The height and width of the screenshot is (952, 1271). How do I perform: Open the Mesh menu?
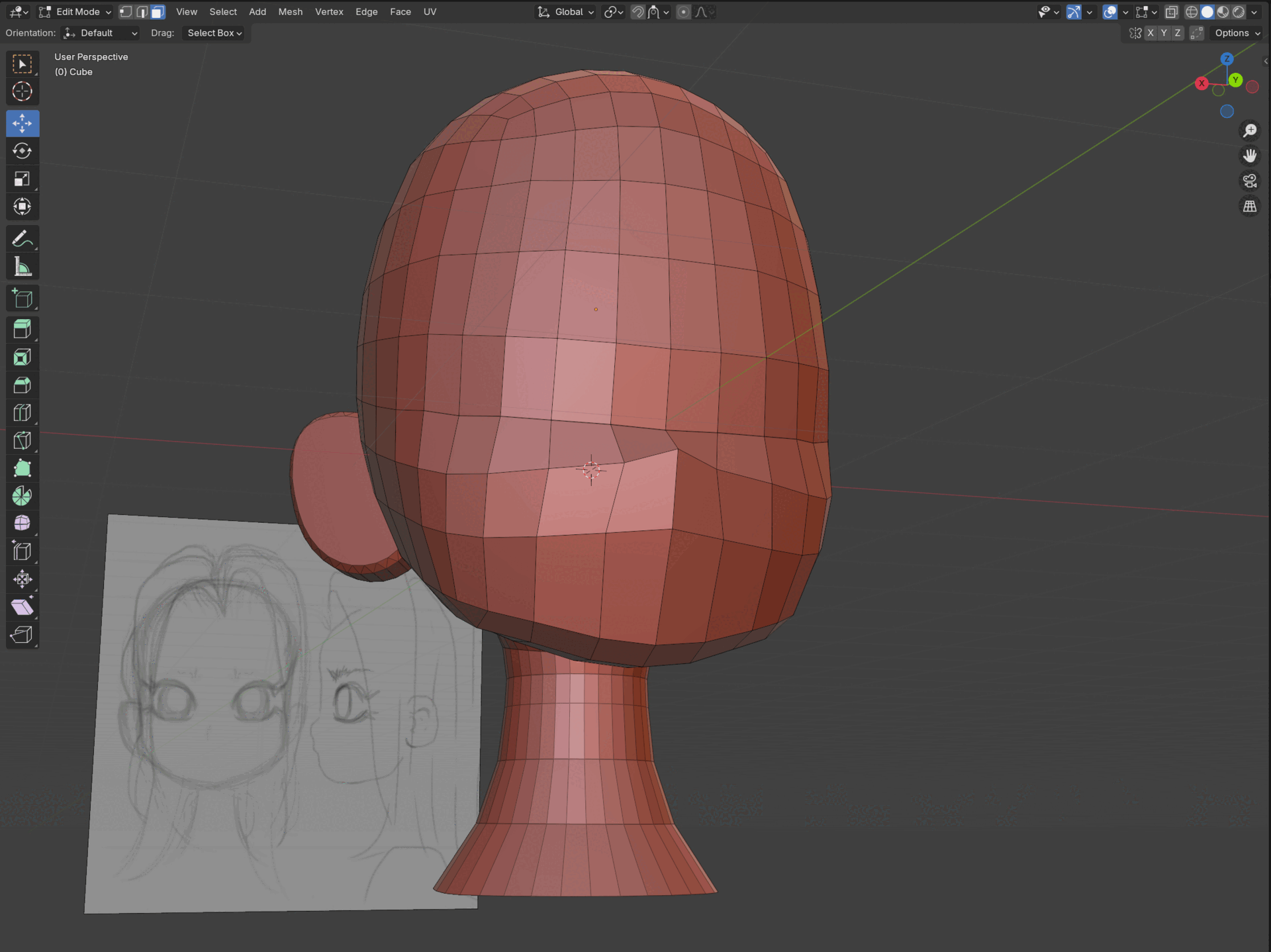coord(290,12)
